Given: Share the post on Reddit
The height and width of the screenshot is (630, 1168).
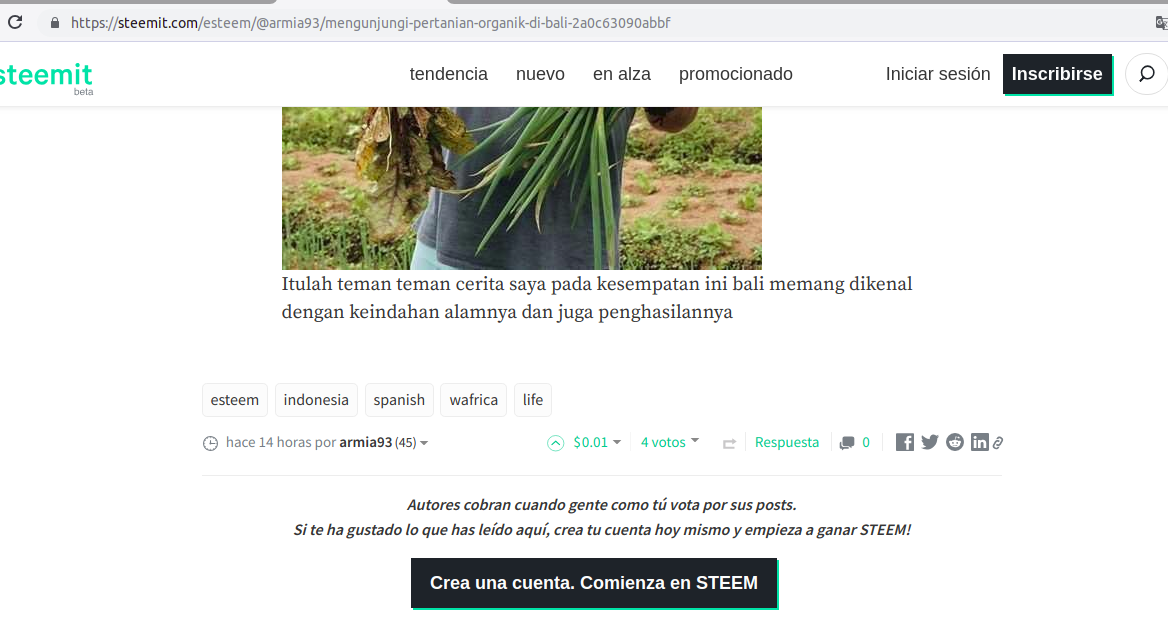Looking at the screenshot, I should pos(954,441).
